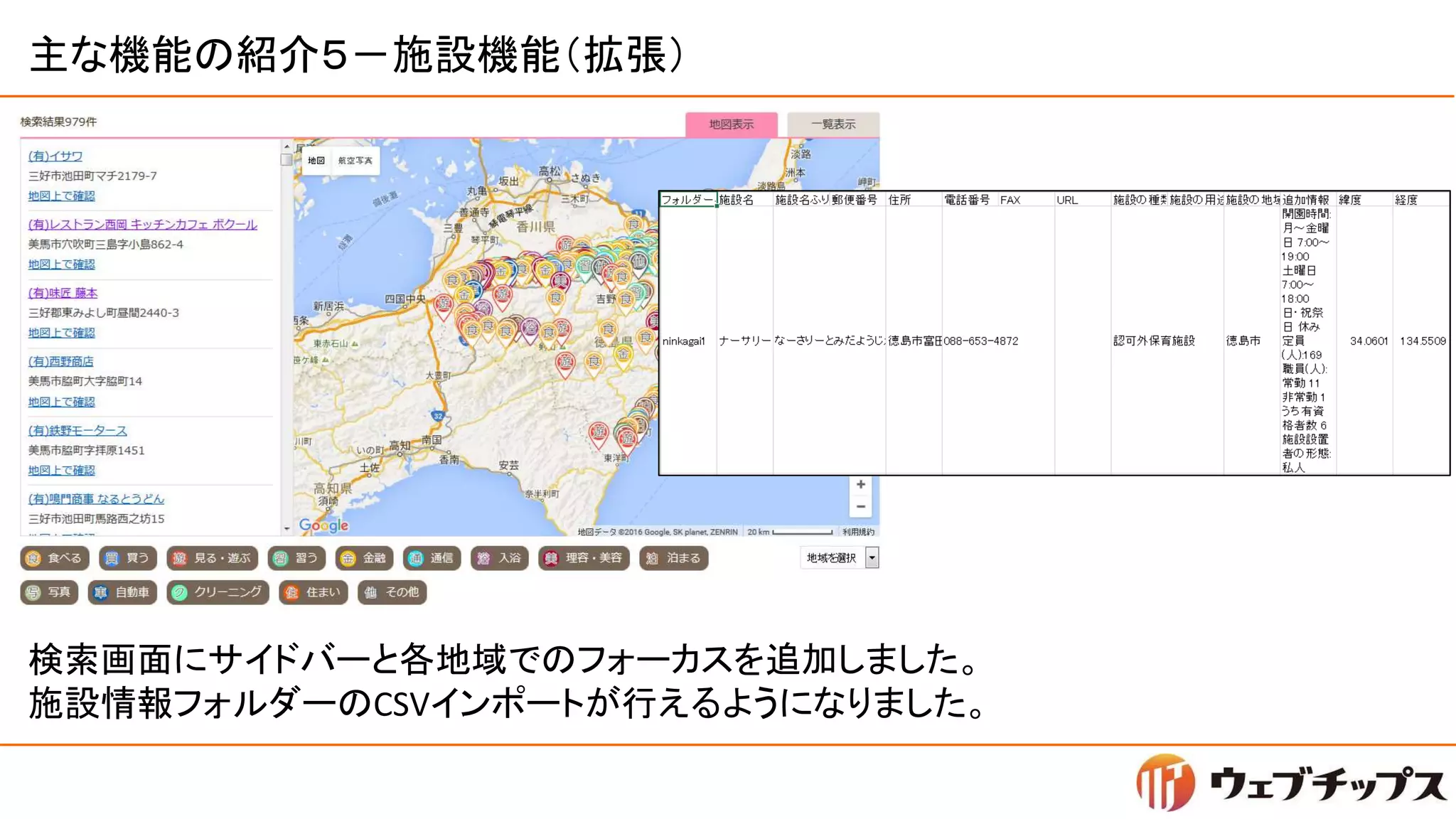Click the 34.0601 latitude cell
1456x819 pixels.
pyautogui.click(x=1364, y=341)
